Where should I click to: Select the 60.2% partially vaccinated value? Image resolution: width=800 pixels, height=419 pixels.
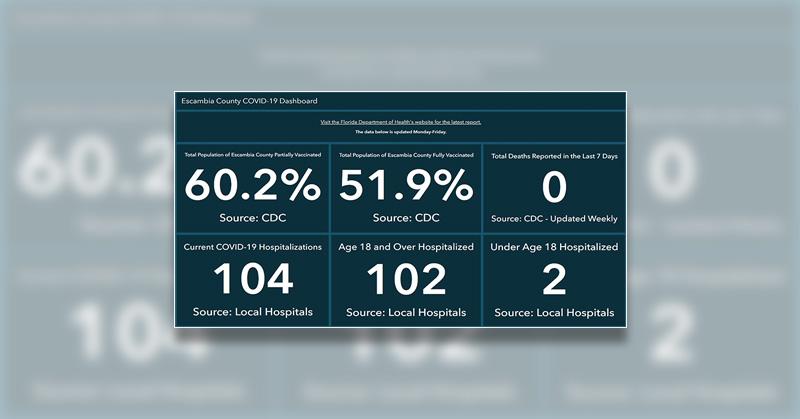(x=252, y=186)
